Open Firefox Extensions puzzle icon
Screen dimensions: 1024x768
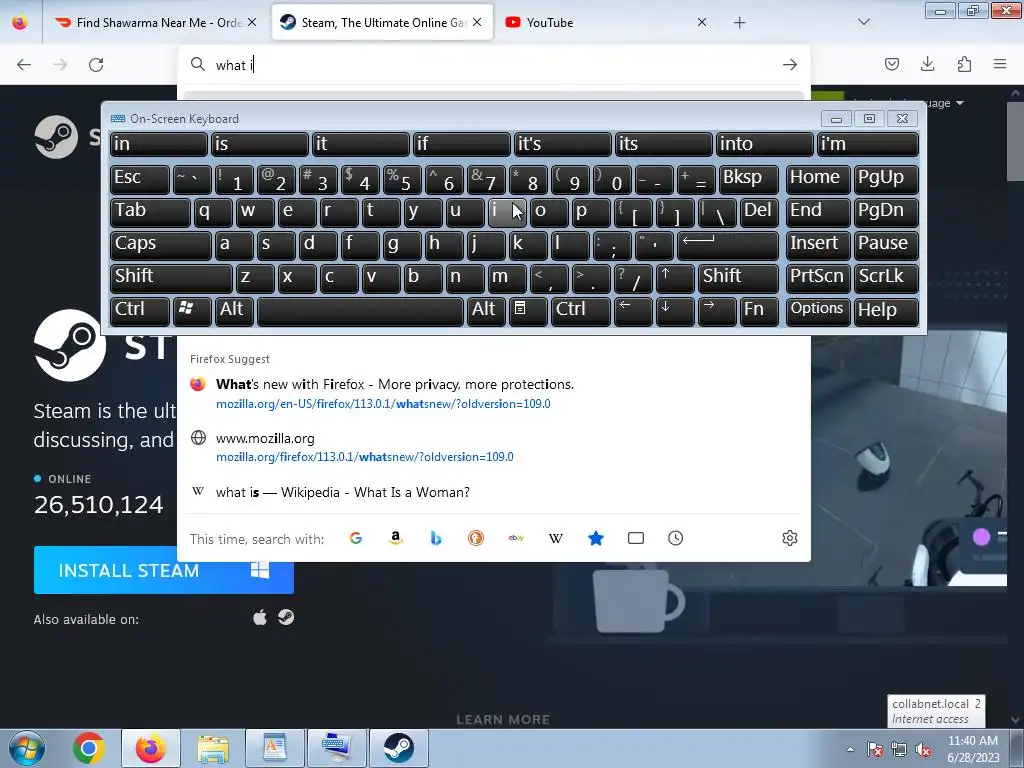point(964,64)
